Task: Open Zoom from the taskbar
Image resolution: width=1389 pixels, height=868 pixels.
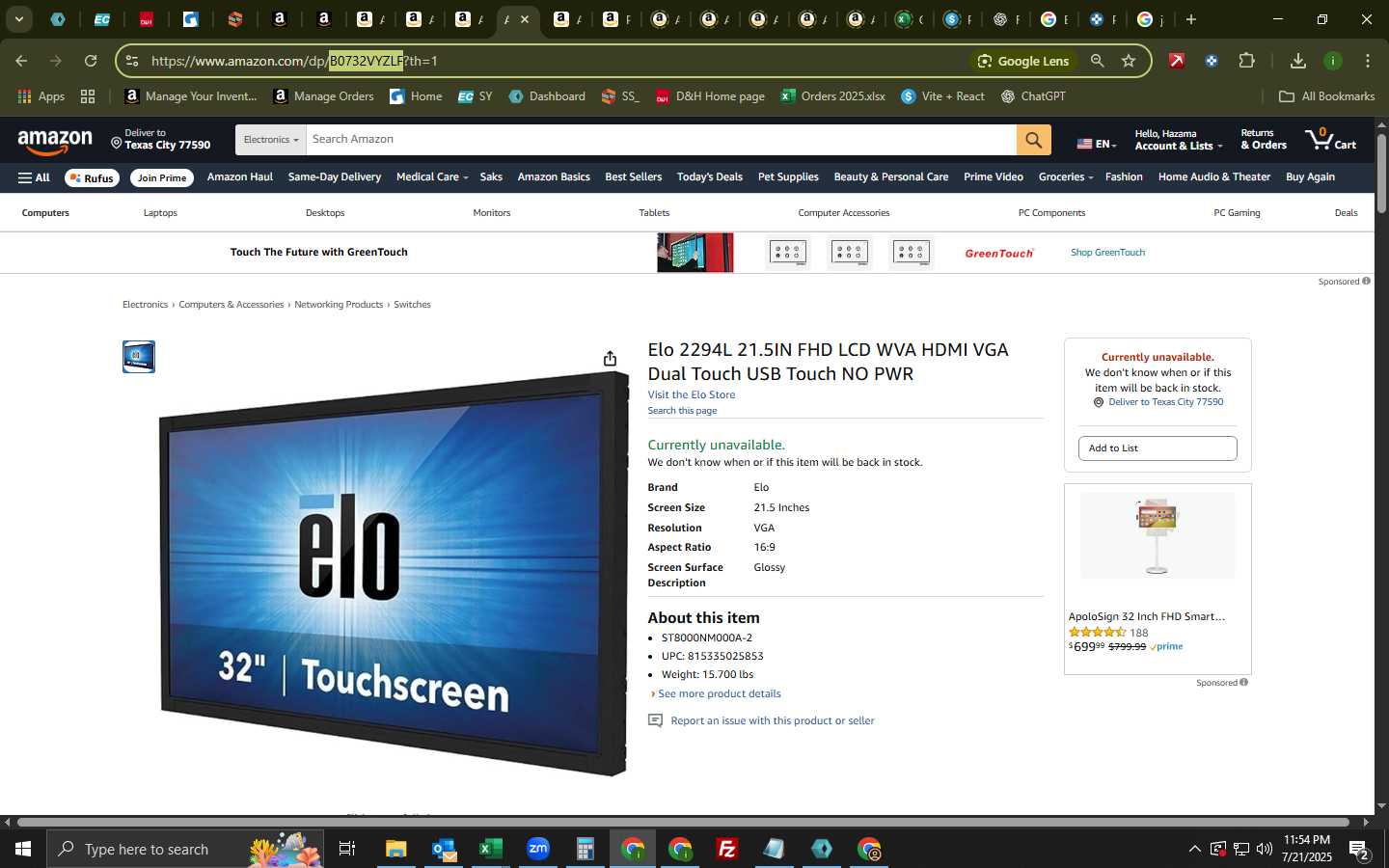Action: 538,849
